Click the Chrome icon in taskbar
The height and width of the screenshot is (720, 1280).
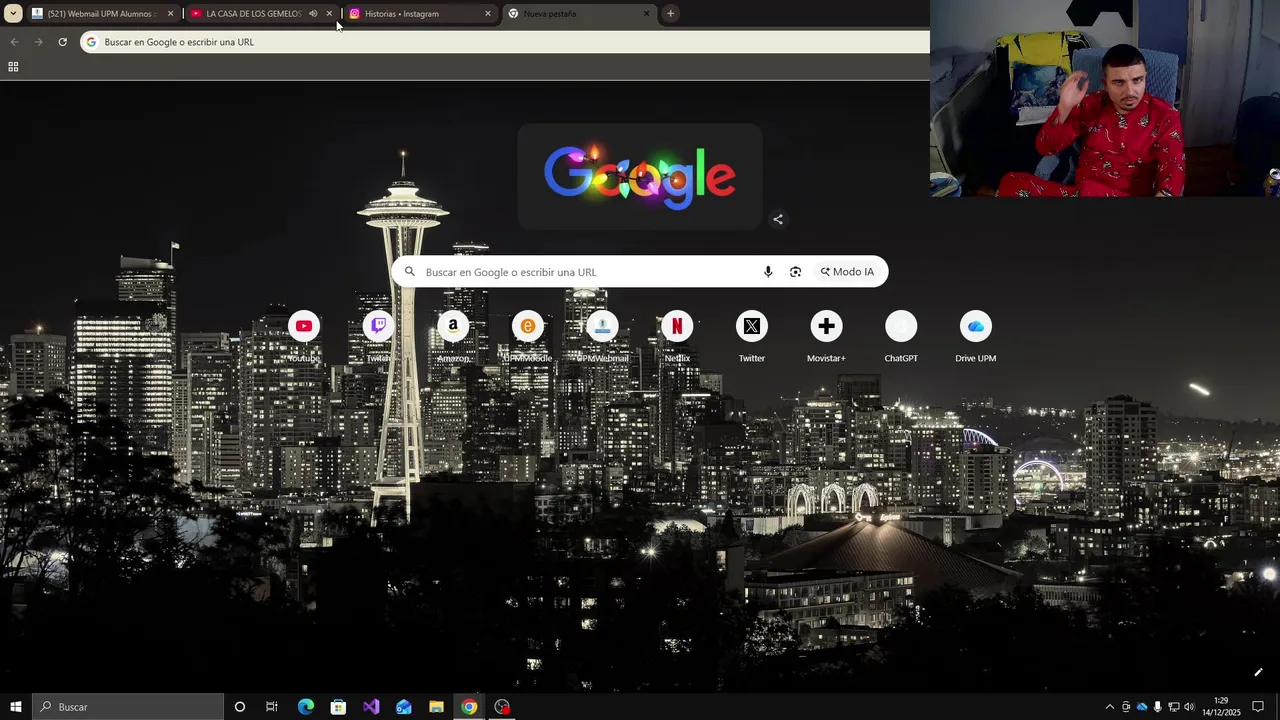click(469, 707)
